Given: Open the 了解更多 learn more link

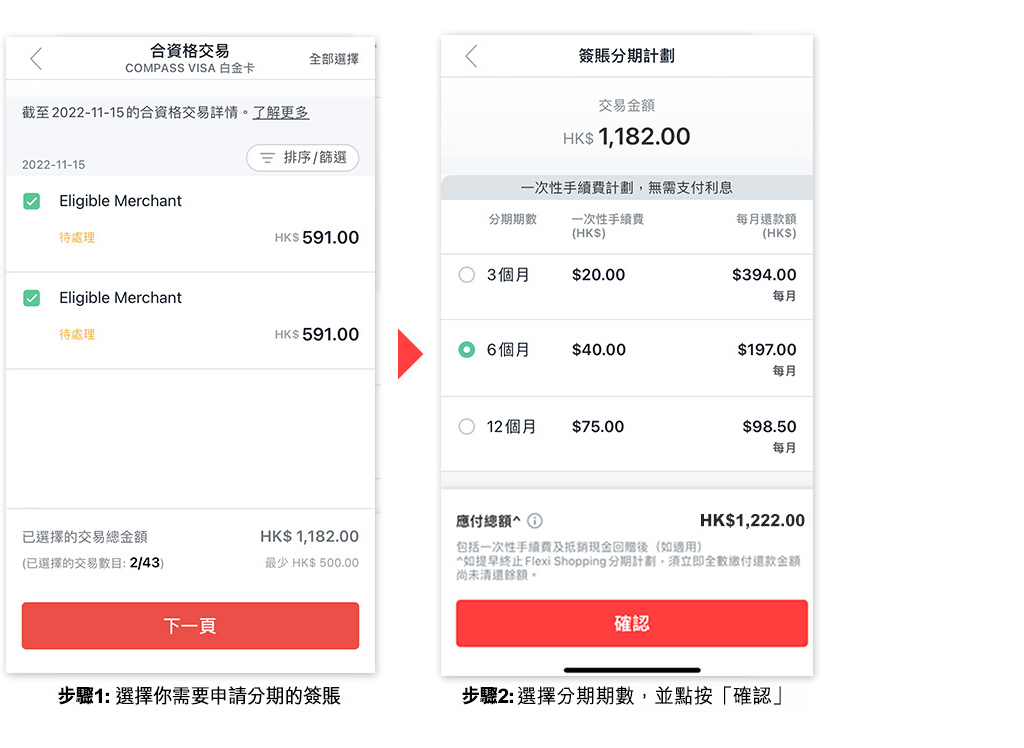Looking at the screenshot, I should [x=281, y=112].
